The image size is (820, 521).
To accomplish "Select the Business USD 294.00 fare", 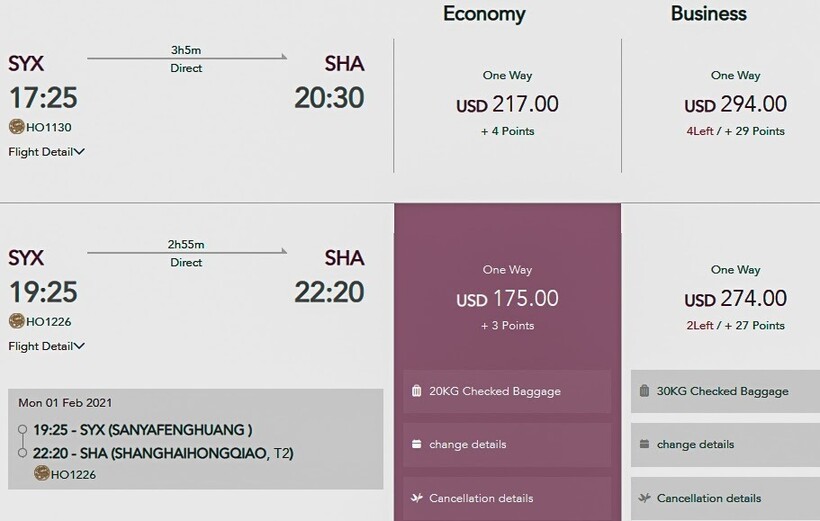I will click(x=735, y=104).
